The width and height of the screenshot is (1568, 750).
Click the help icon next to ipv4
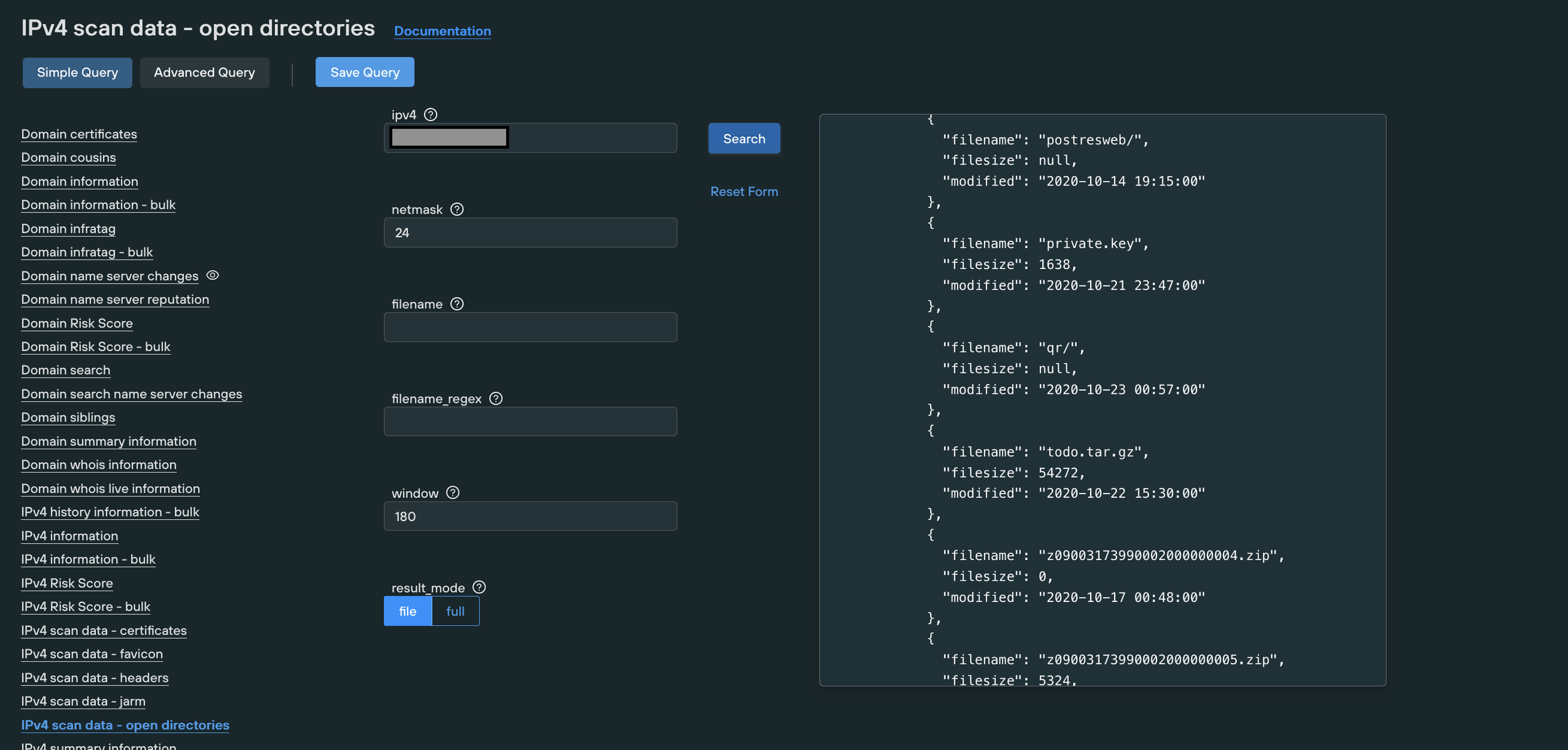[430, 115]
